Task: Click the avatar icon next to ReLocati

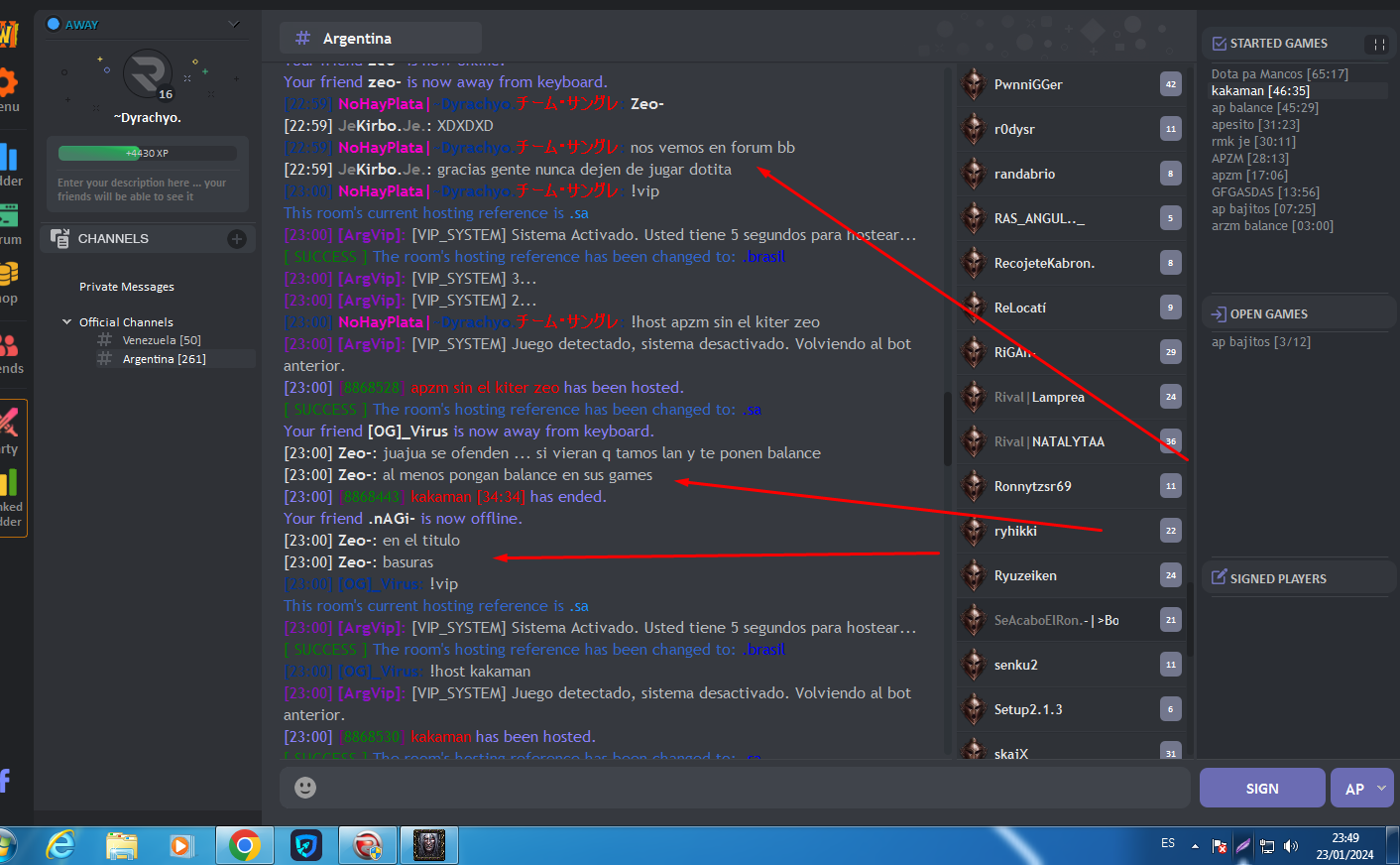Action: 974,308
